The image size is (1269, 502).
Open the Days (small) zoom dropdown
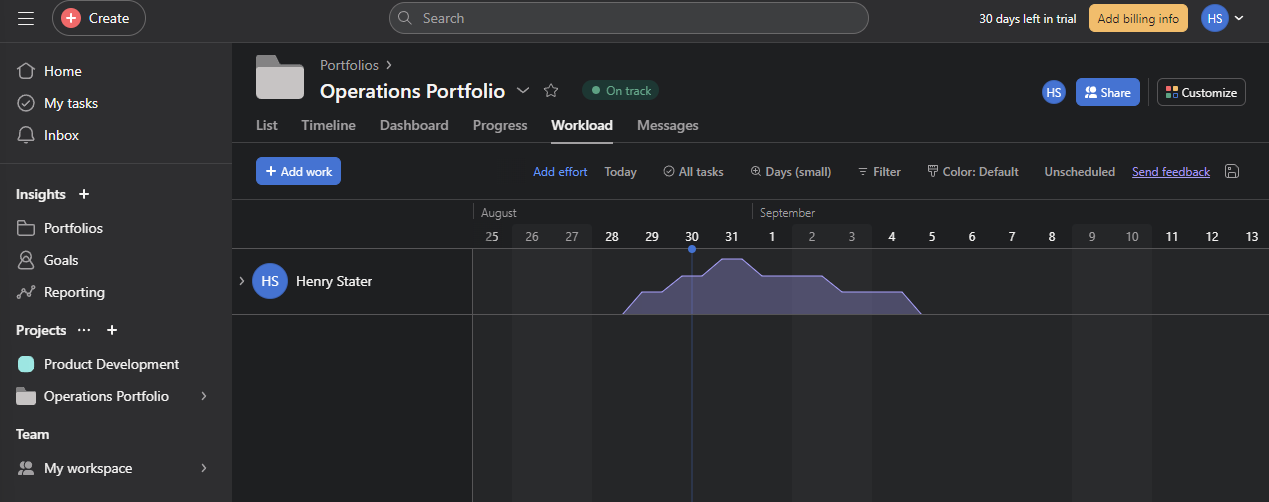coord(790,172)
